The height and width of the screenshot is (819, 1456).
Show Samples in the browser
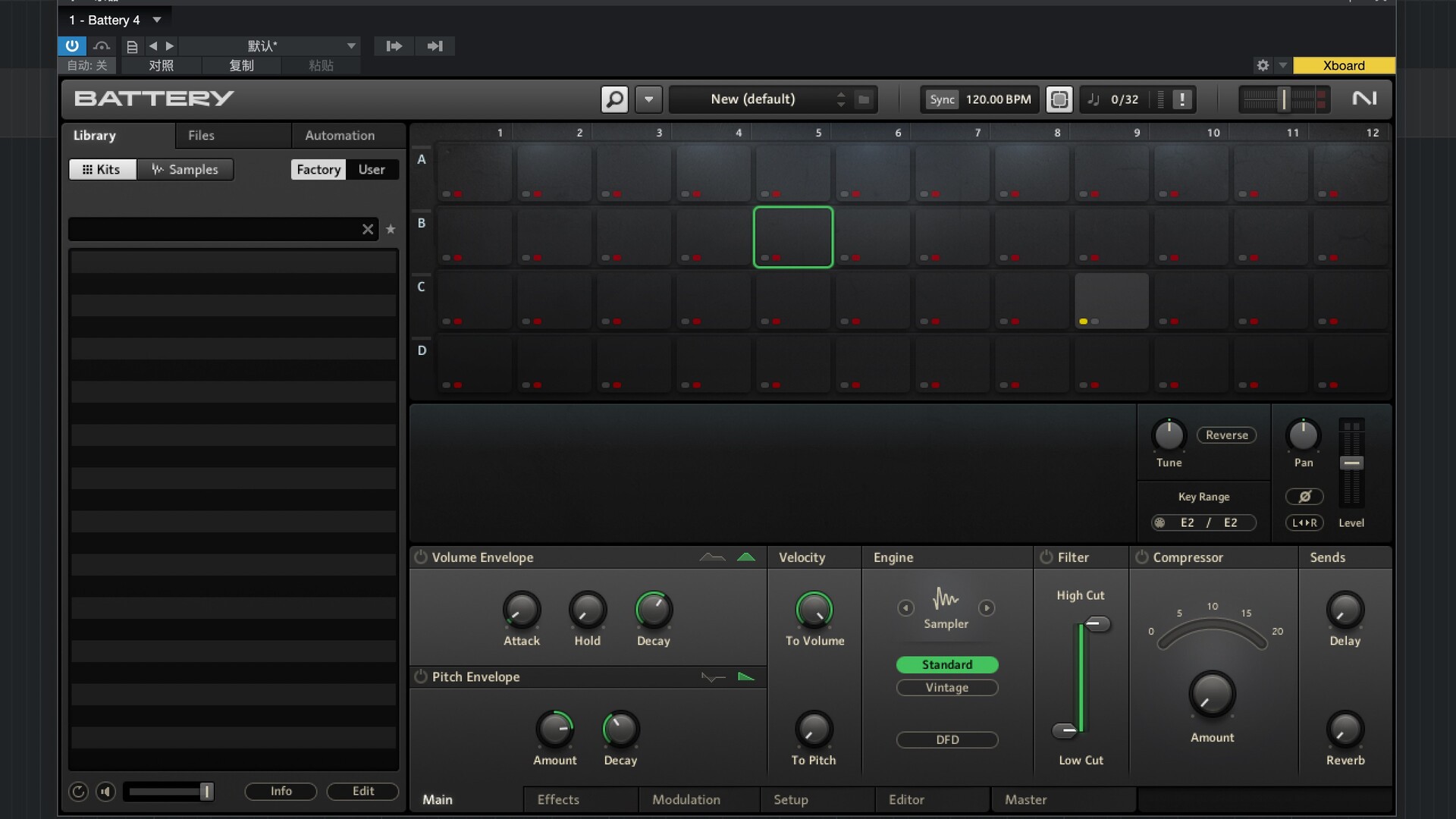(x=185, y=169)
